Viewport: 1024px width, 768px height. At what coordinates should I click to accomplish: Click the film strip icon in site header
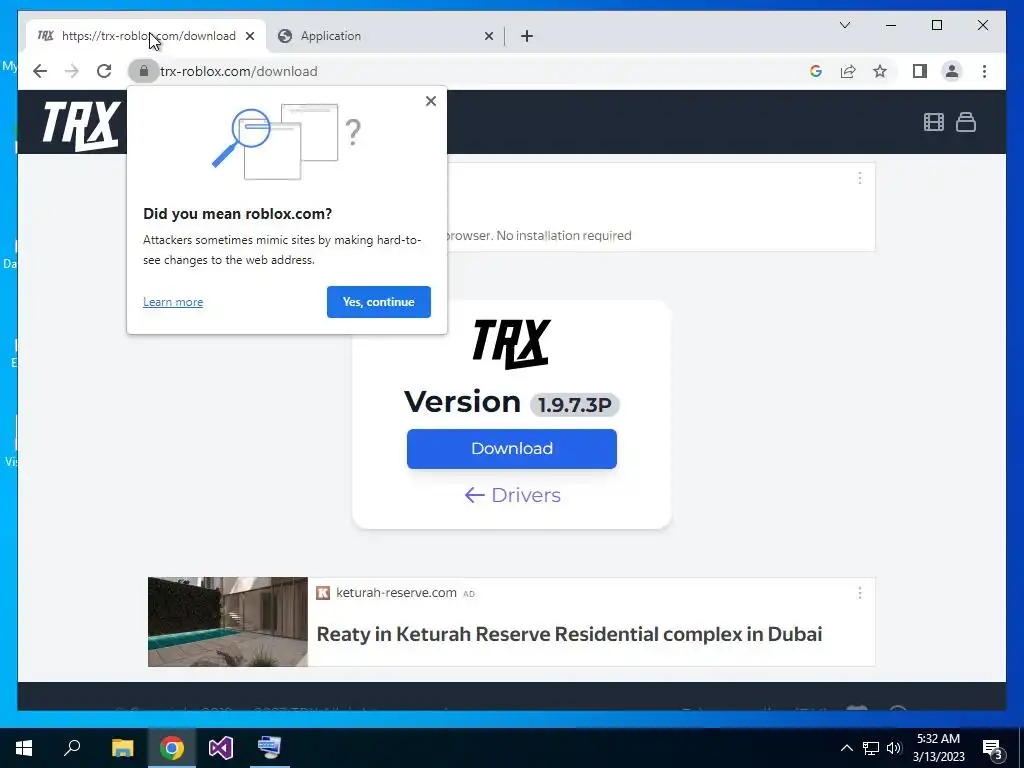point(934,122)
